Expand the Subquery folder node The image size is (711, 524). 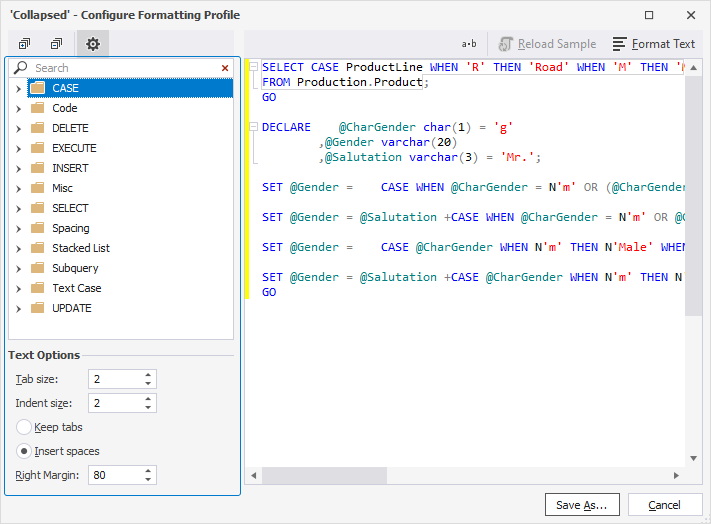[18, 268]
